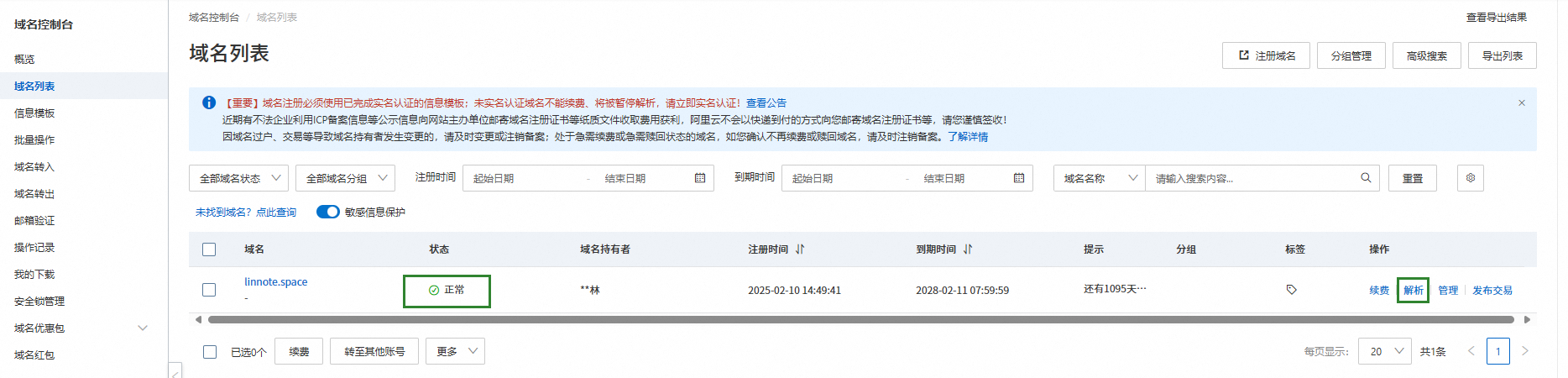Open column settings gear icon

pyautogui.click(x=1471, y=178)
